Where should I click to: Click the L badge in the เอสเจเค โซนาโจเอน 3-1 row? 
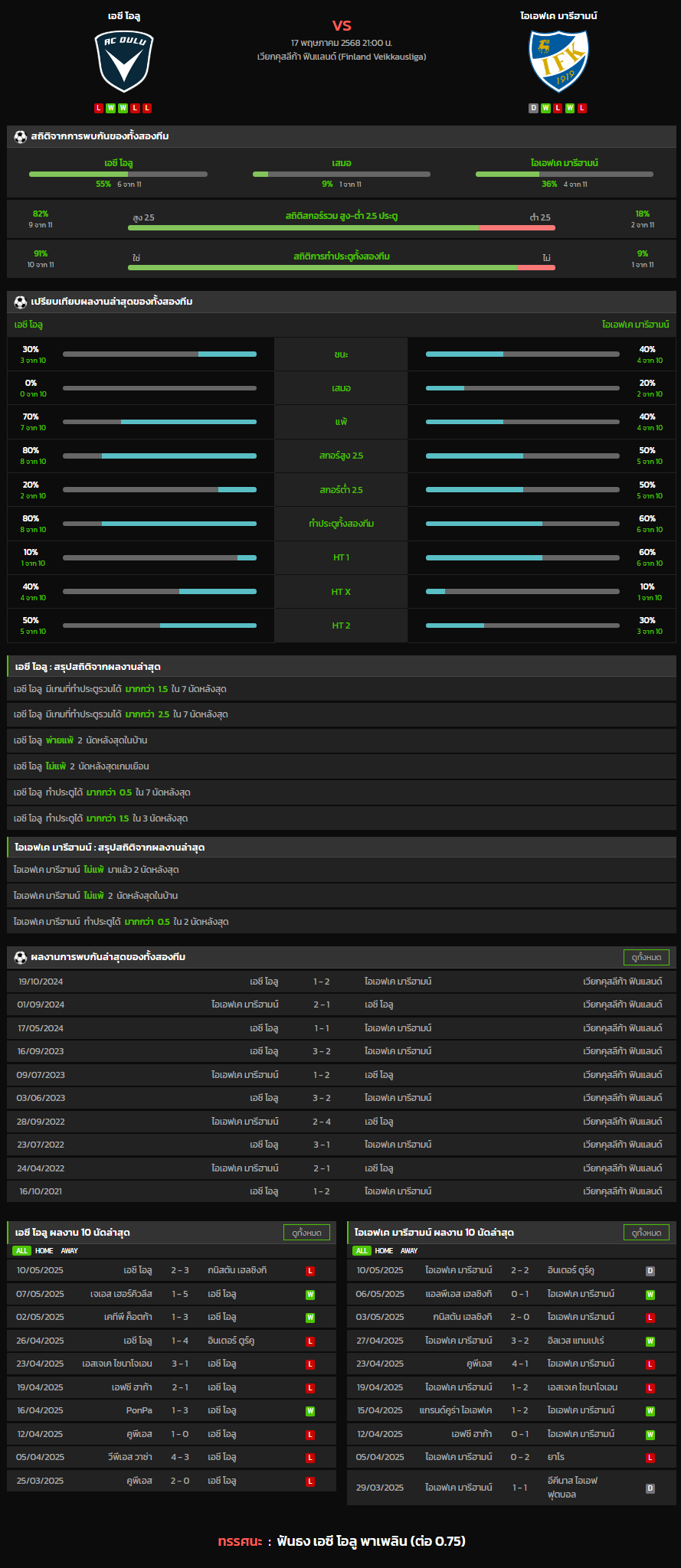pyautogui.click(x=310, y=1364)
